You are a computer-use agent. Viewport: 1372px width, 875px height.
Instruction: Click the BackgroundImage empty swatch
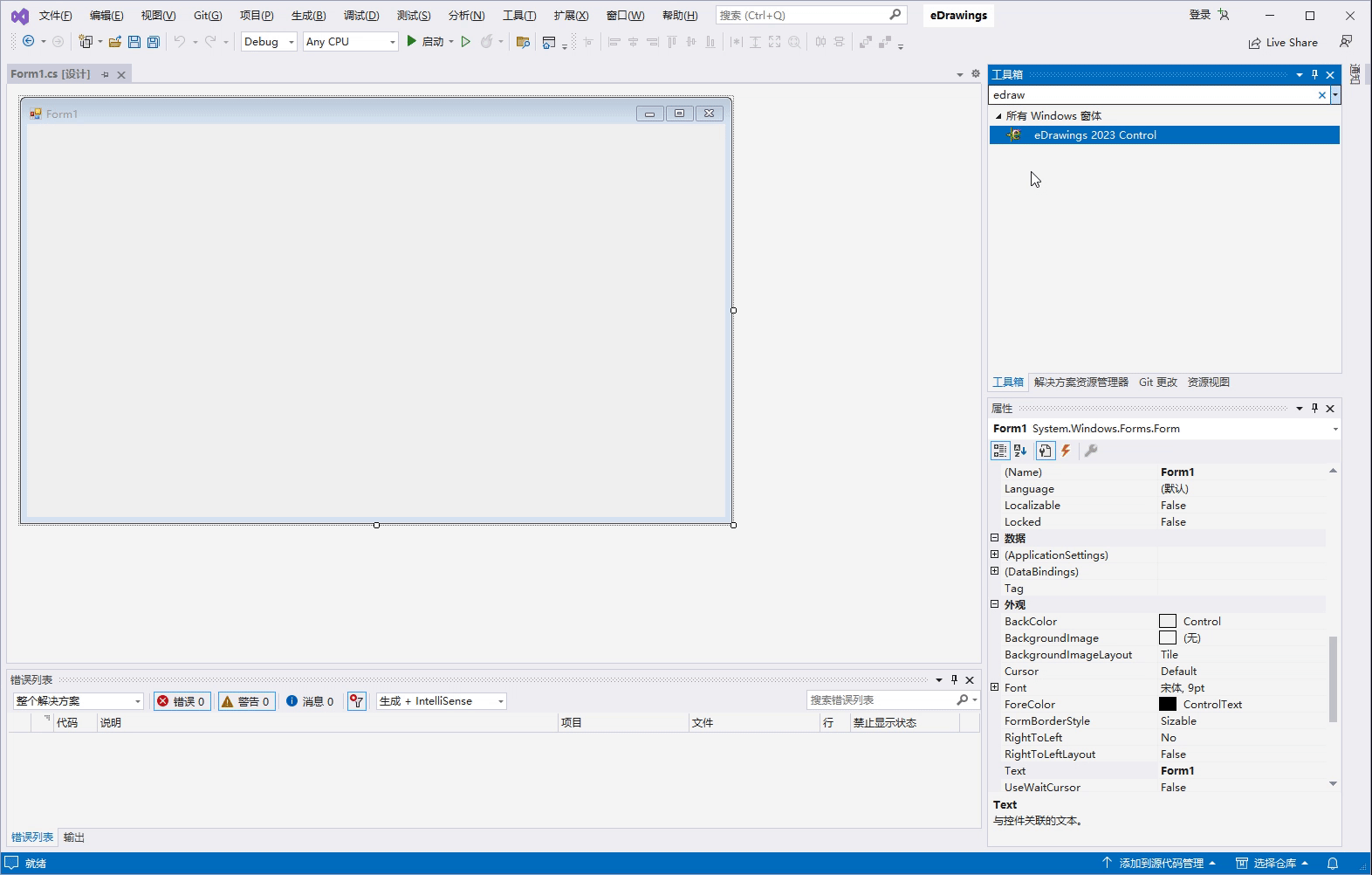coord(1168,637)
